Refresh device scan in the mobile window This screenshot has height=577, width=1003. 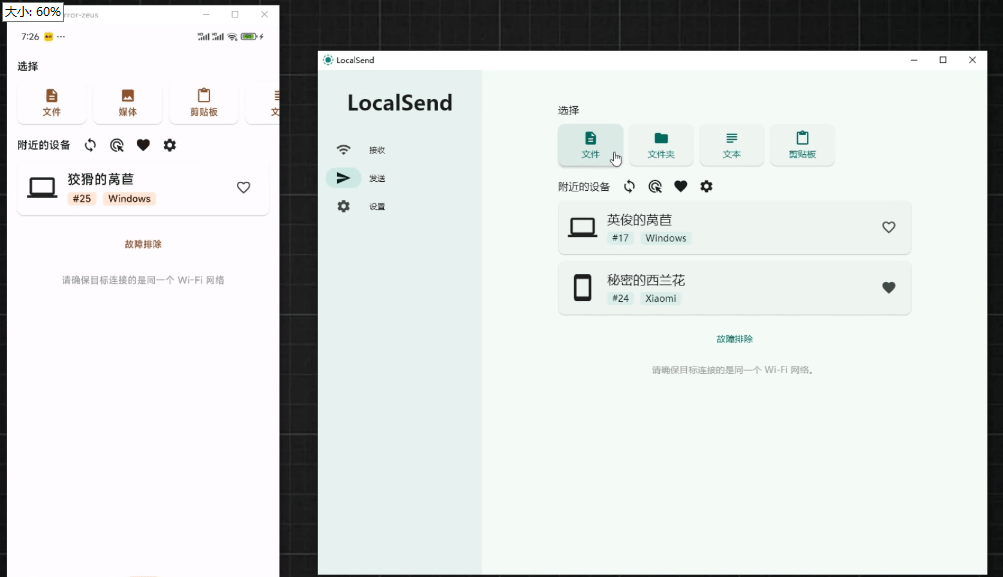tap(90, 145)
